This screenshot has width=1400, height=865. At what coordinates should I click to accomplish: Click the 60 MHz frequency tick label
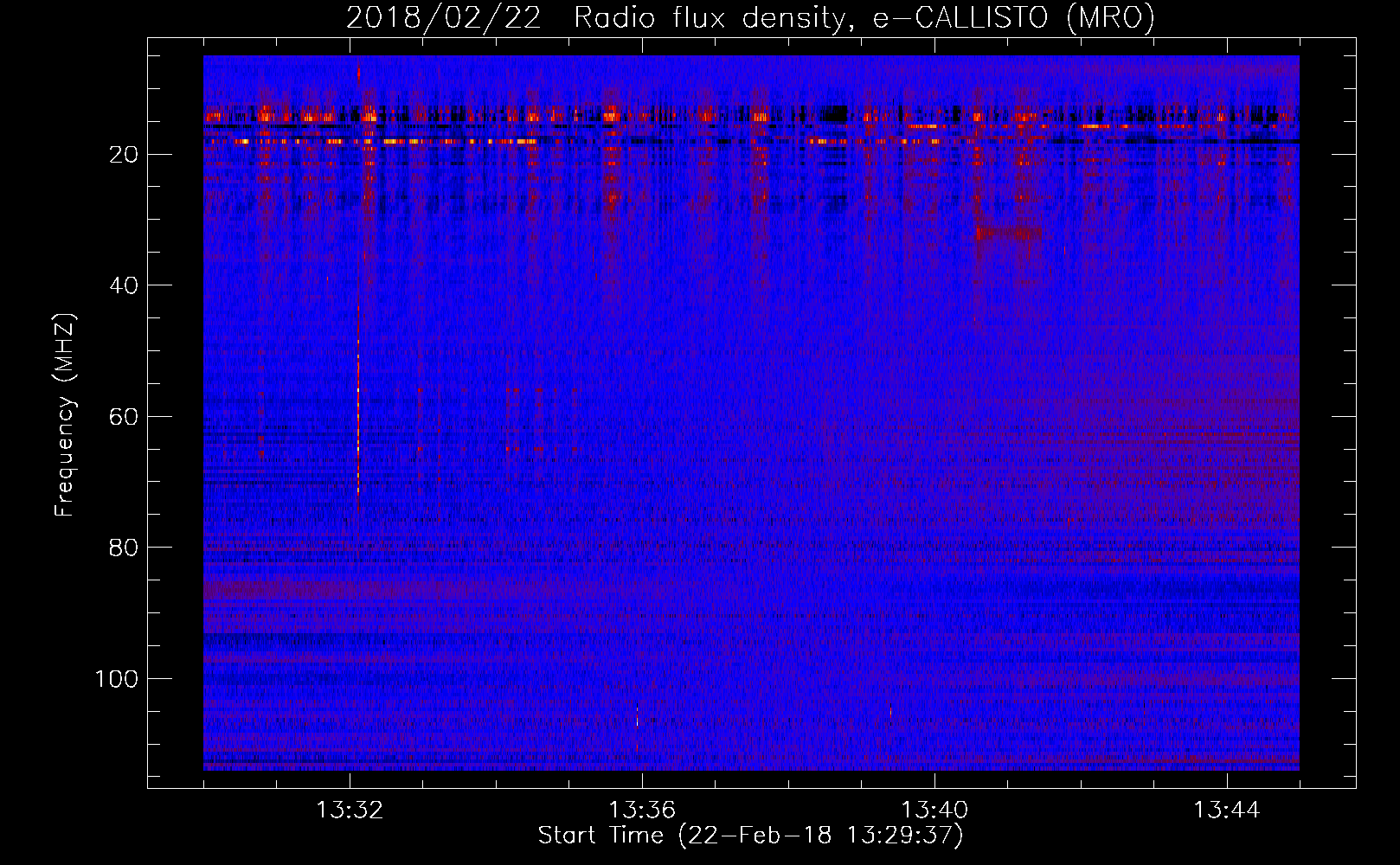[x=124, y=417]
